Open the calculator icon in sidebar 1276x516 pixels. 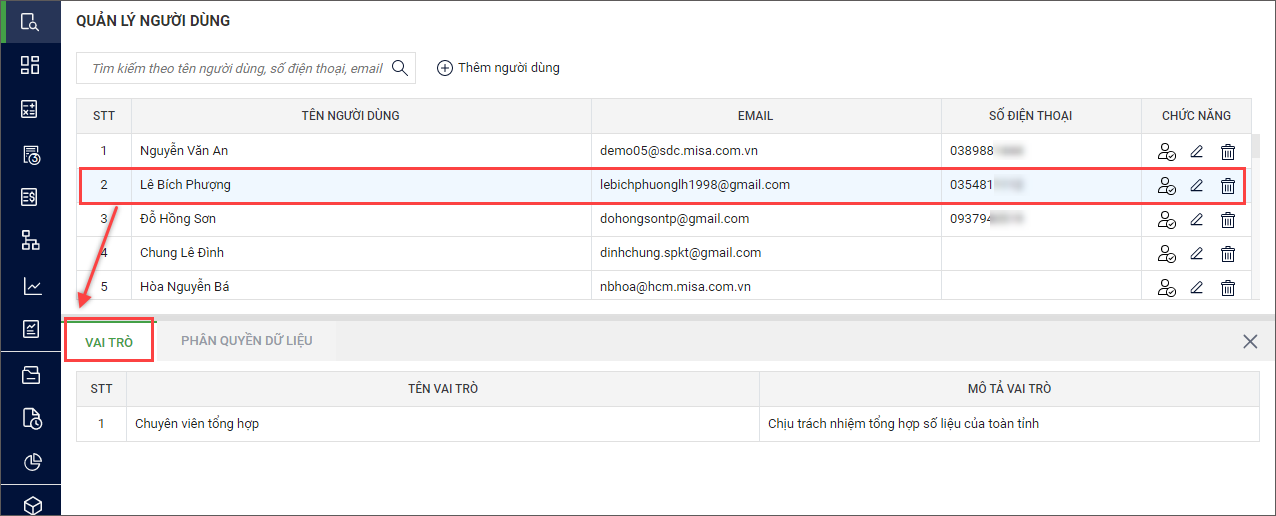pyautogui.click(x=30, y=110)
